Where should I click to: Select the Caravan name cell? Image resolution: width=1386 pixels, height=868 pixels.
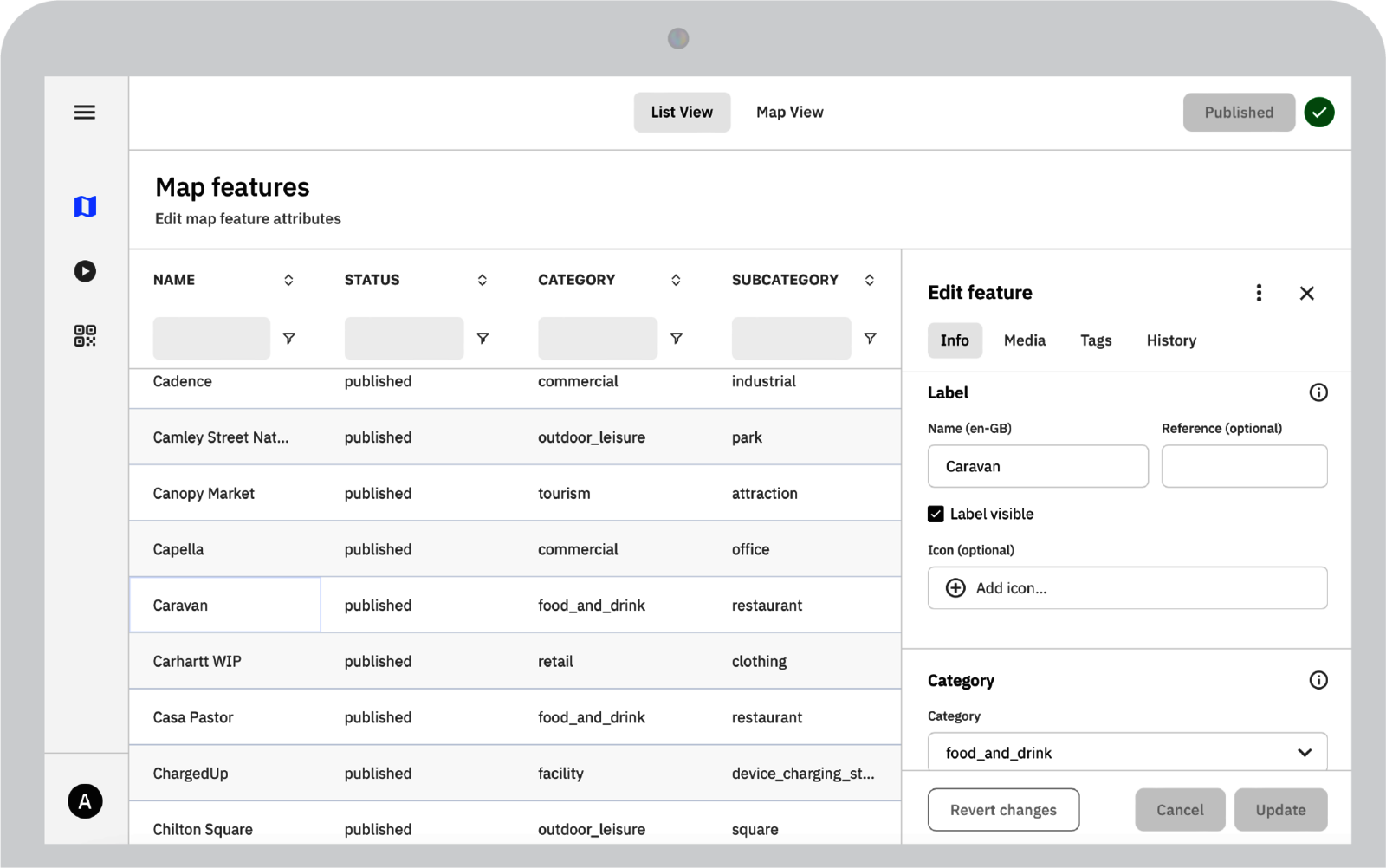225,605
